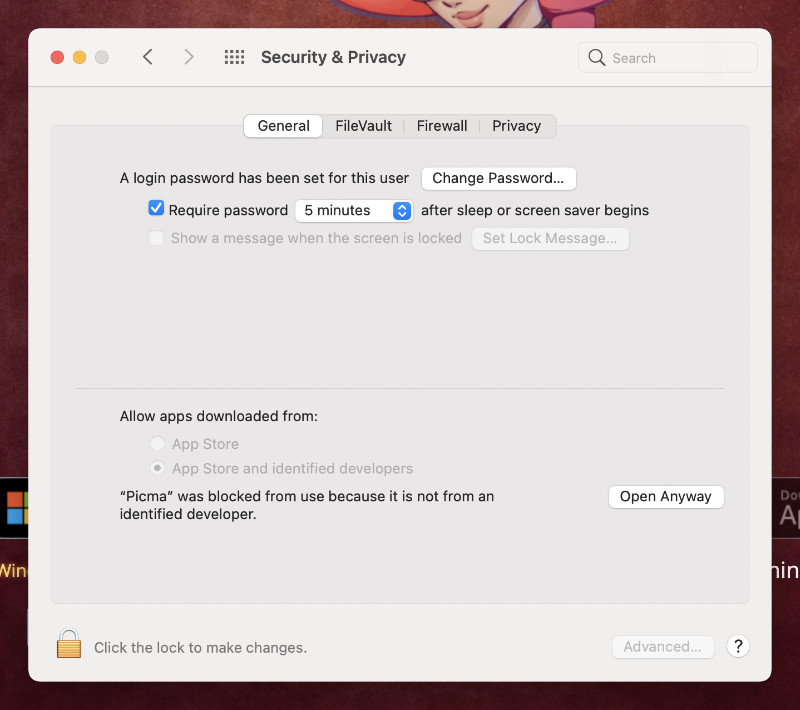The height and width of the screenshot is (710, 800).
Task: Open the Privacy tab
Action: [x=516, y=126]
